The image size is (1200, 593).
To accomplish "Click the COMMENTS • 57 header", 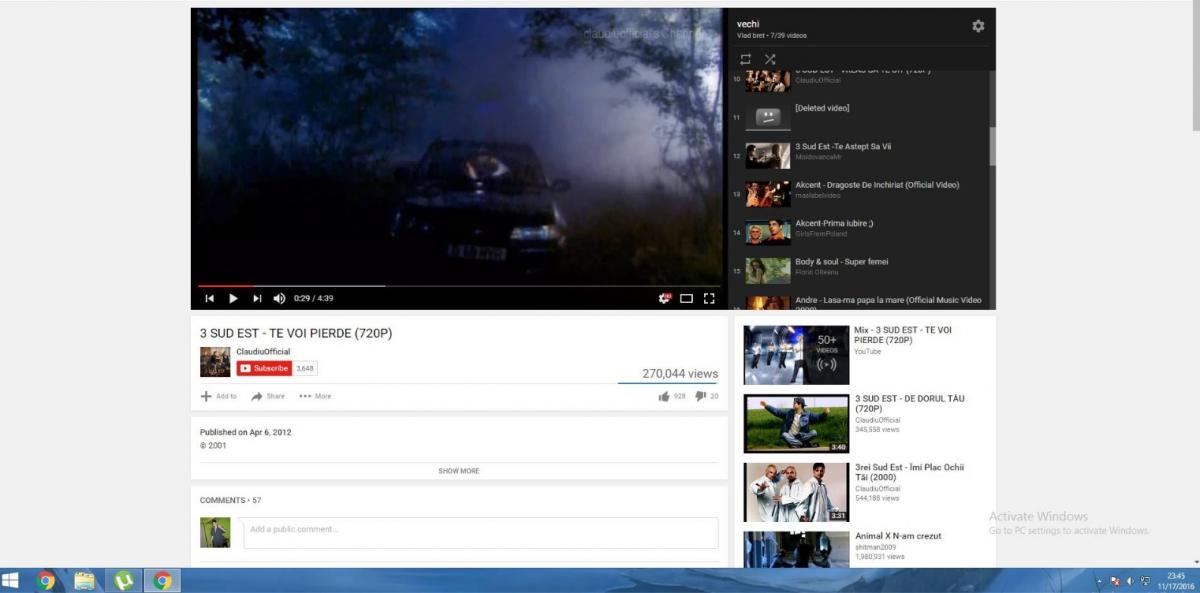I will (x=230, y=500).
